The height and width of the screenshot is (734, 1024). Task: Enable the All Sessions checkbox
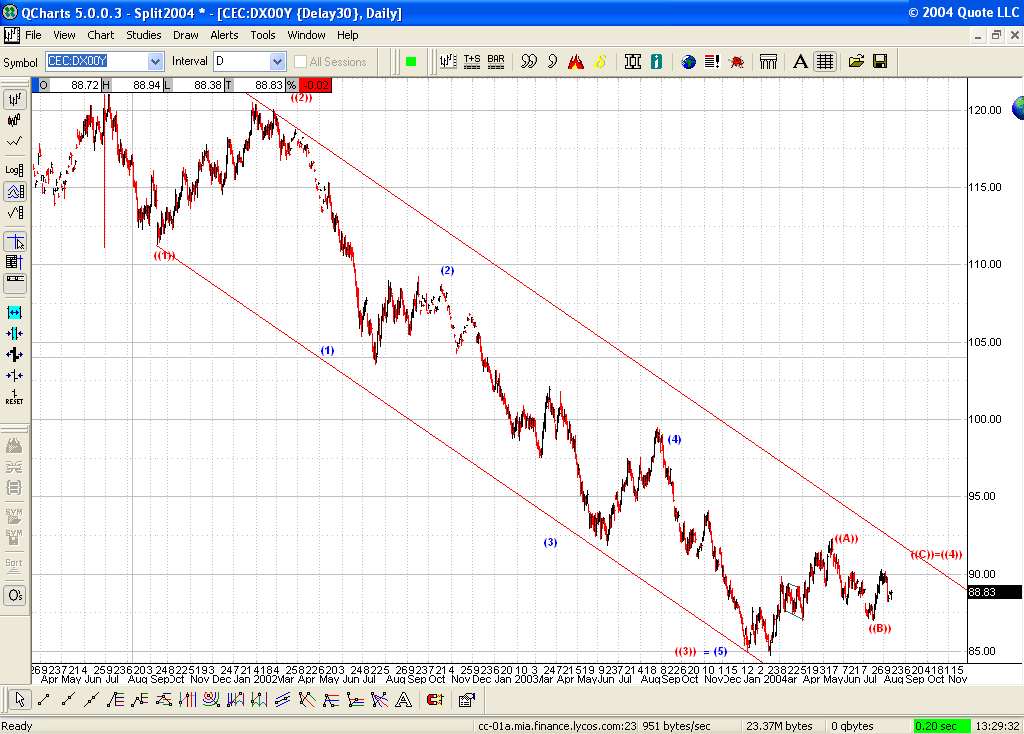pos(300,61)
